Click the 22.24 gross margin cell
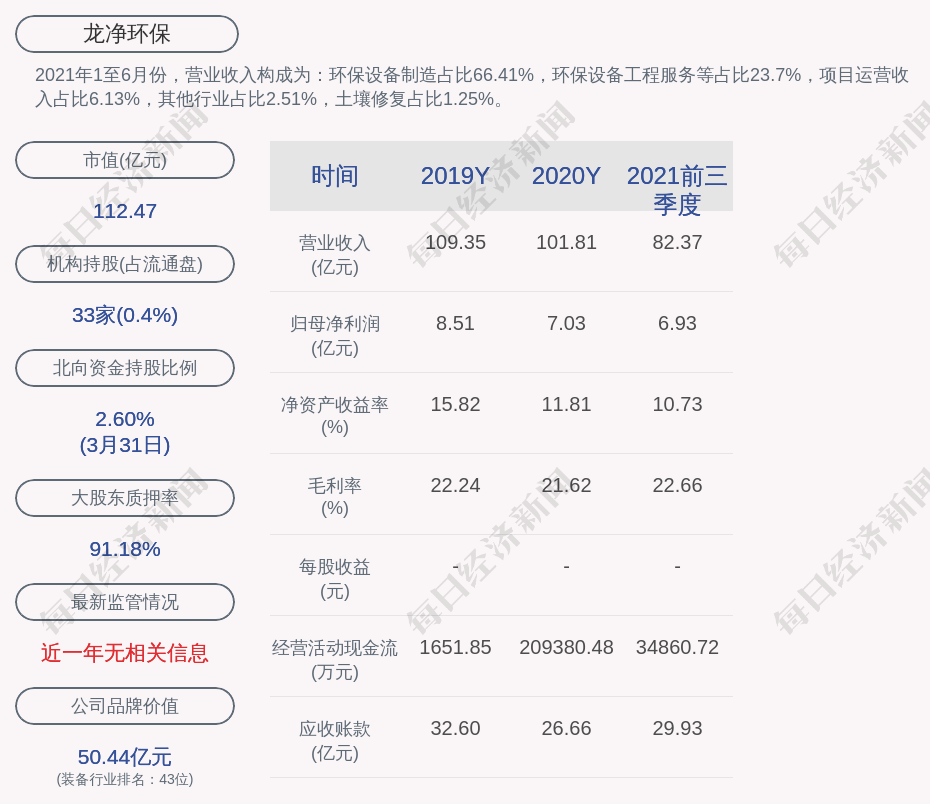This screenshot has height=804, width=930. tap(456, 486)
